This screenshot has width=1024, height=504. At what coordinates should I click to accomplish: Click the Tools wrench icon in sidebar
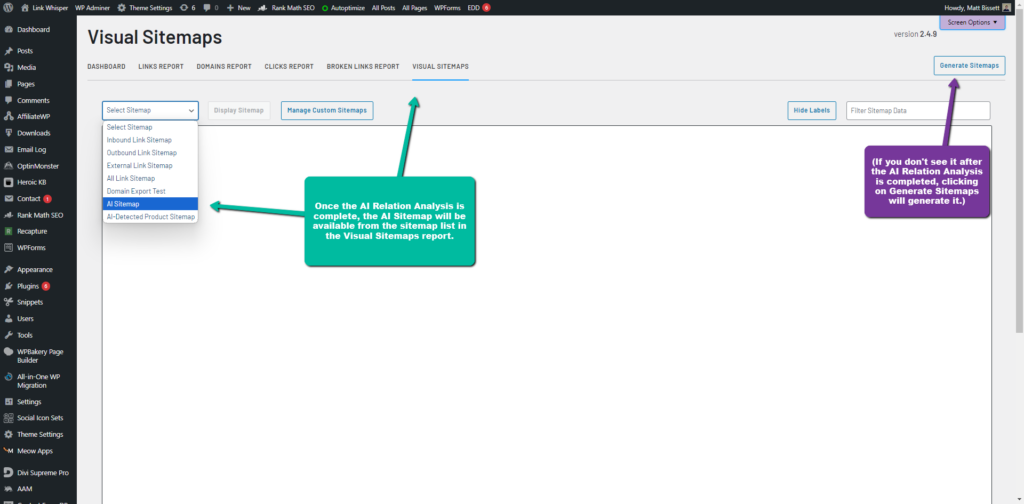coord(8,335)
